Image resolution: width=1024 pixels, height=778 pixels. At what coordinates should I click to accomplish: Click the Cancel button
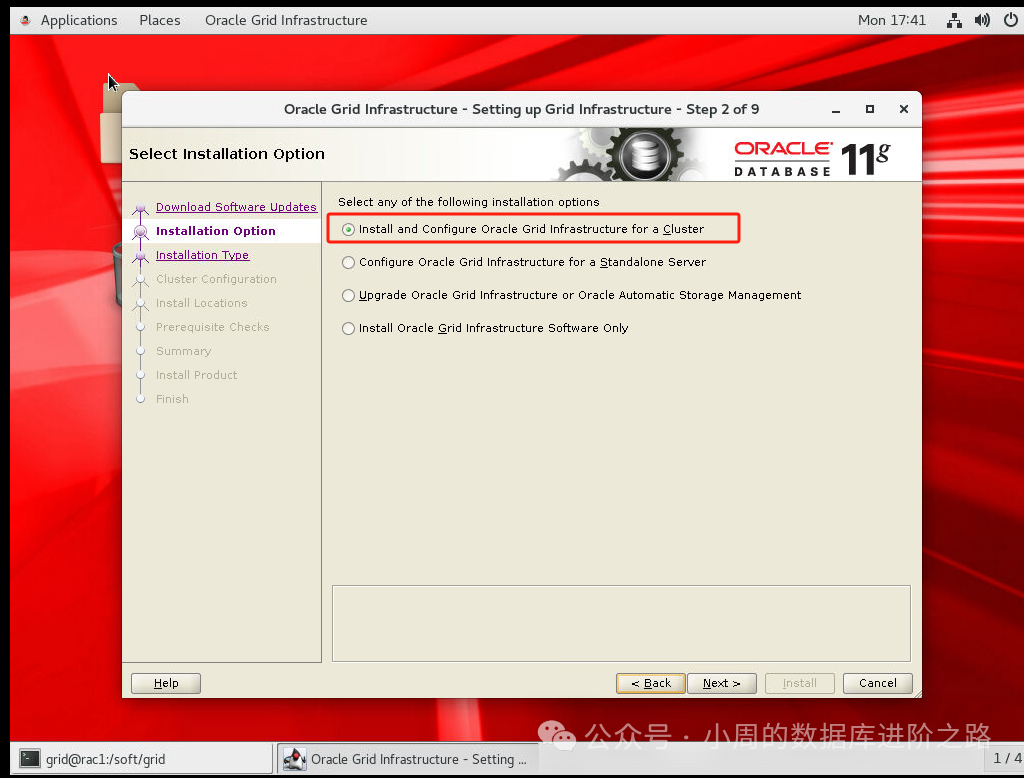(x=878, y=683)
